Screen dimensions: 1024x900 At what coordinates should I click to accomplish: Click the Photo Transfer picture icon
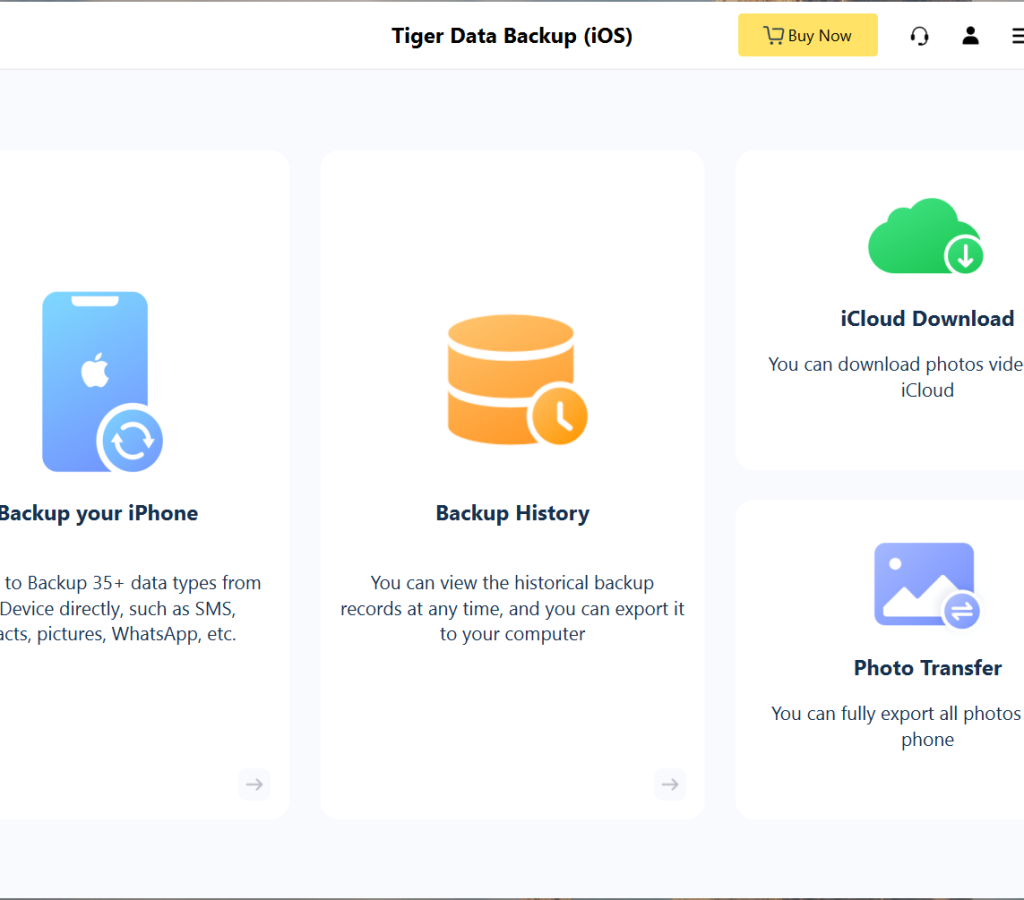927,585
